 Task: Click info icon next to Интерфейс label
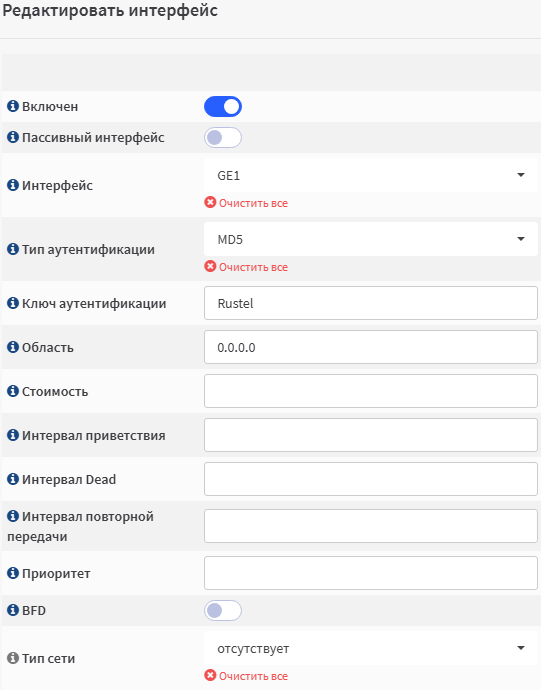[13, 185]
